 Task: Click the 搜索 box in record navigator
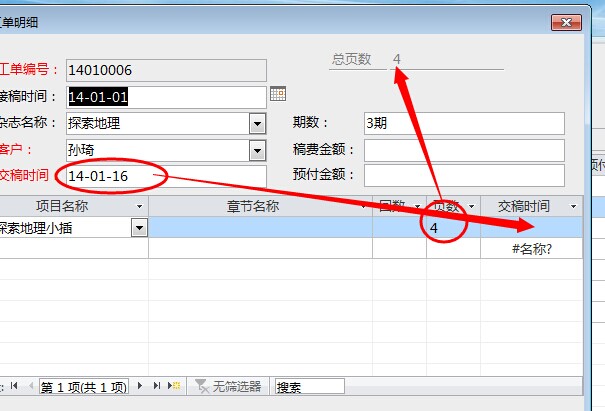(x=308, y=386)
